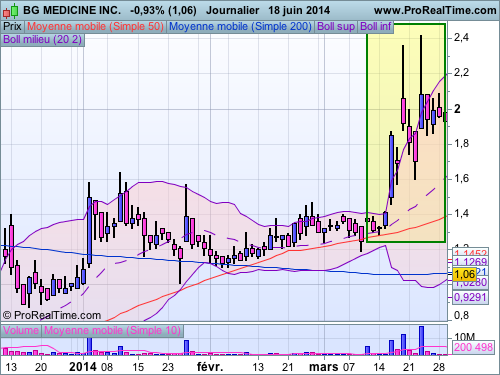This screenshot has height=375, width=500.
Task: Click the 20 date label before 2014
Action: (41, 367)
